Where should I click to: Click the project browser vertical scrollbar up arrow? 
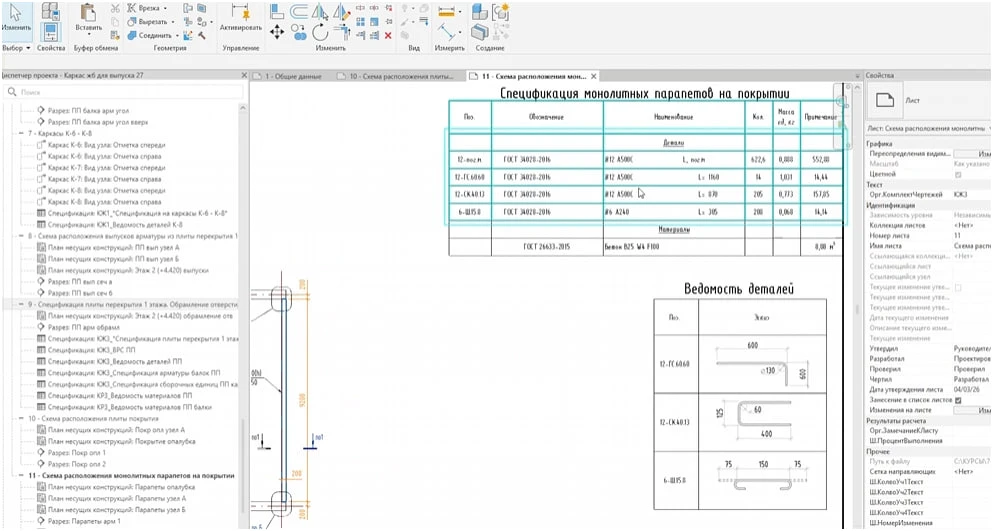coord(243,109)
